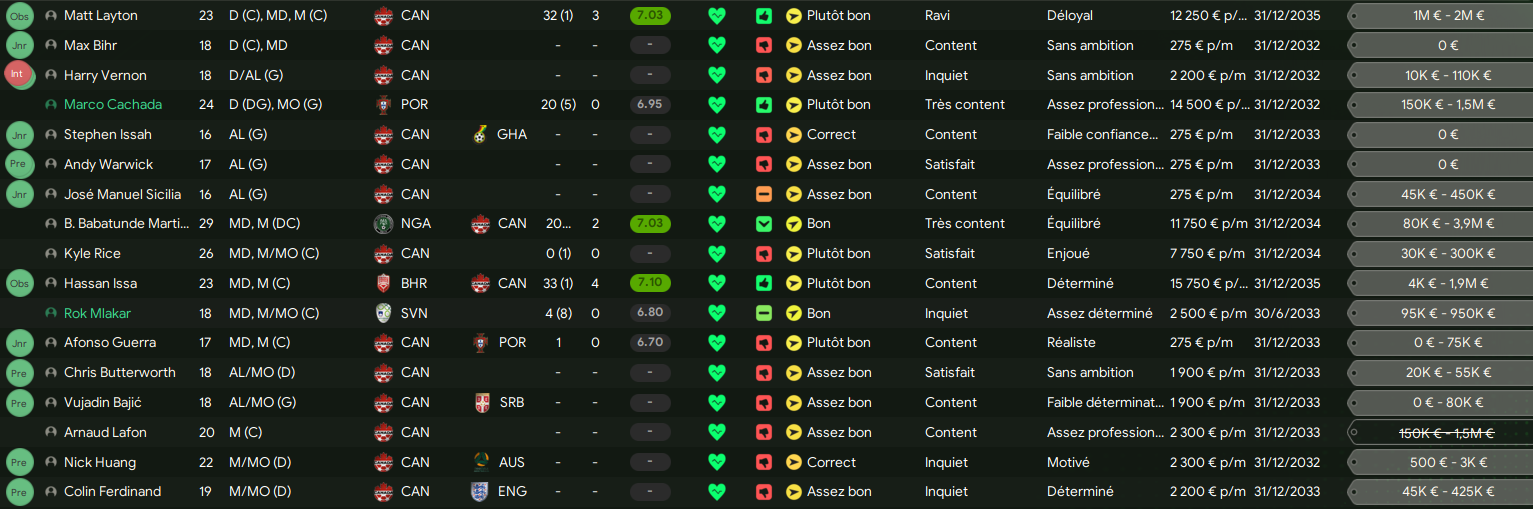Click the Obs badge beside Matt Layton
This screenshot has height=509, width=1533.
20,16
